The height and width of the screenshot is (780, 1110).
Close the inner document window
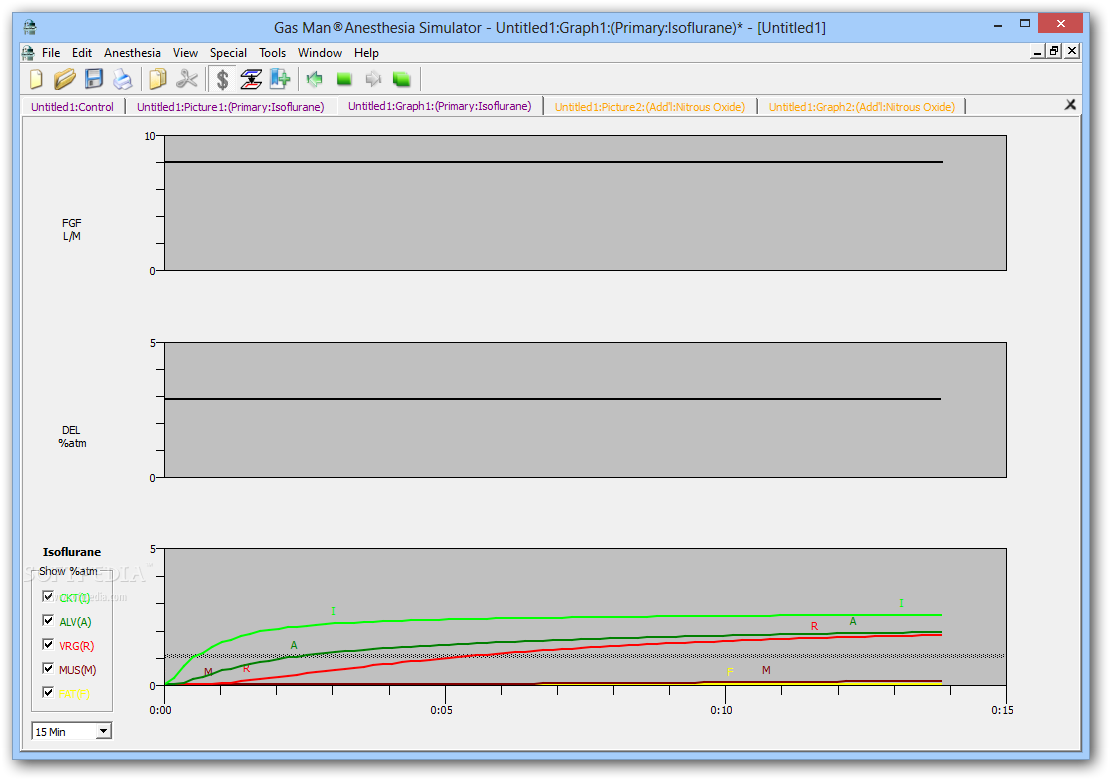(1072, 51)
